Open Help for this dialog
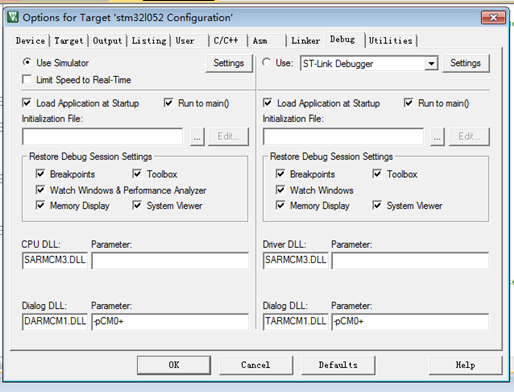The width and height of the screenshot is (514, 392). pyautogui.click(x=465, y=365)
